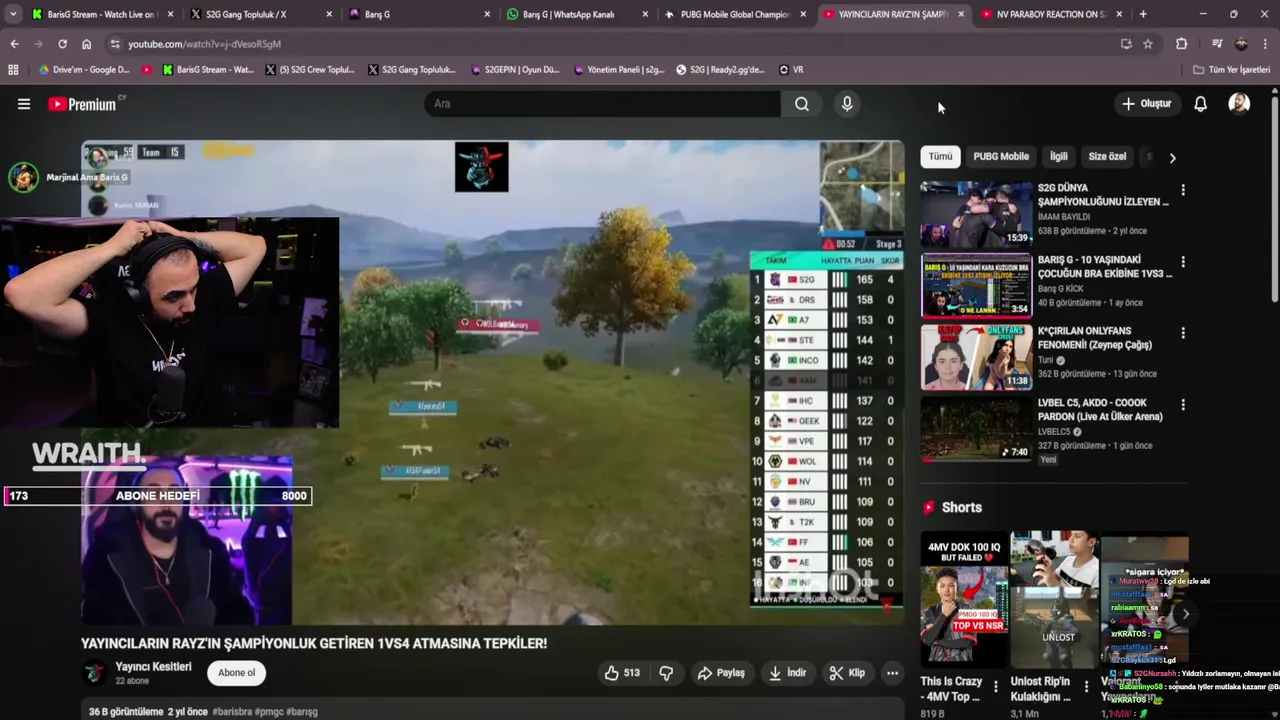Open LVBEL C5 AKDO video thumbnail
Screen dimensions: 1280x720
click(976, 429)
